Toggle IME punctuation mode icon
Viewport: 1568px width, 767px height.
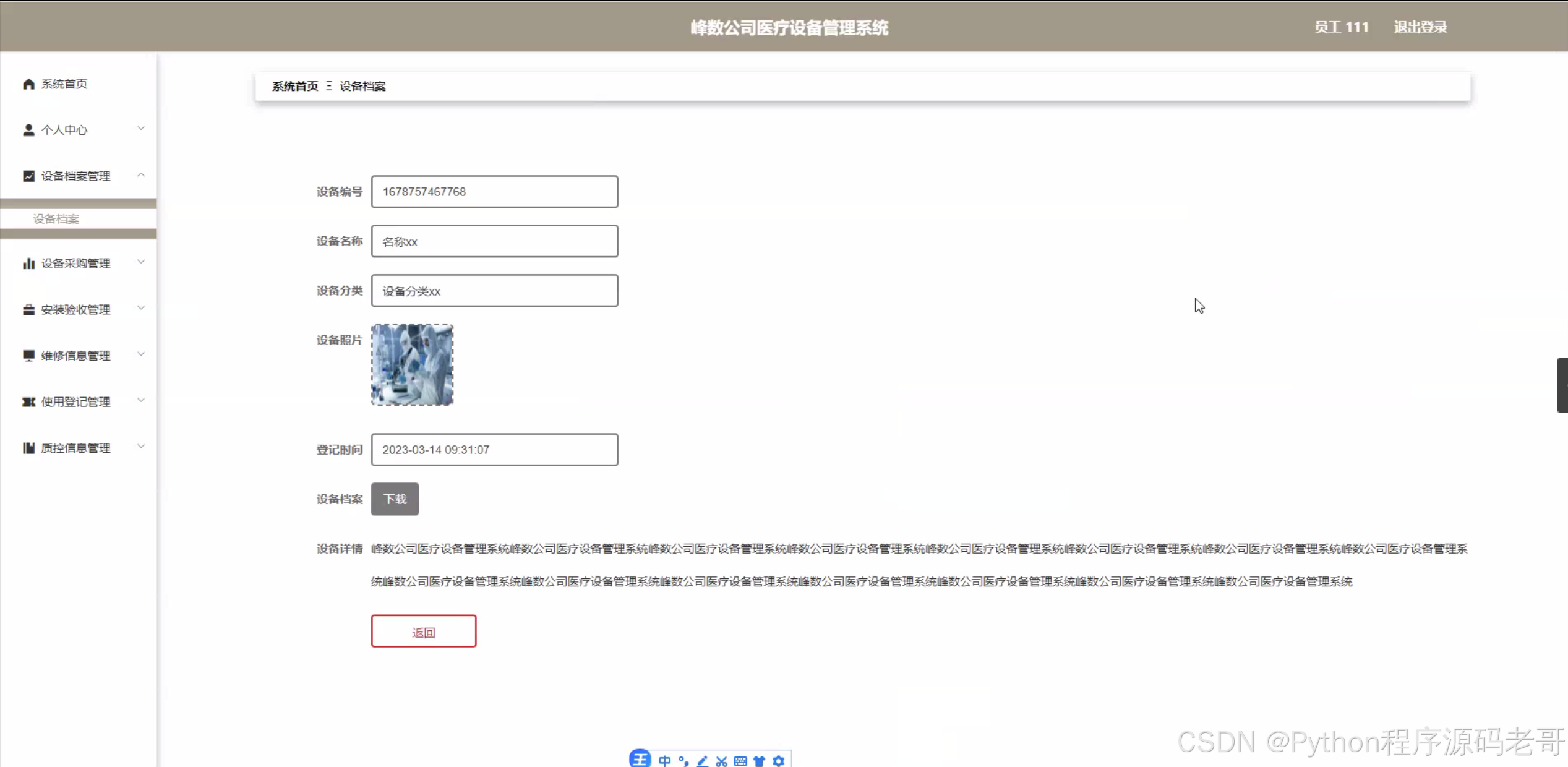click(683, 761)
